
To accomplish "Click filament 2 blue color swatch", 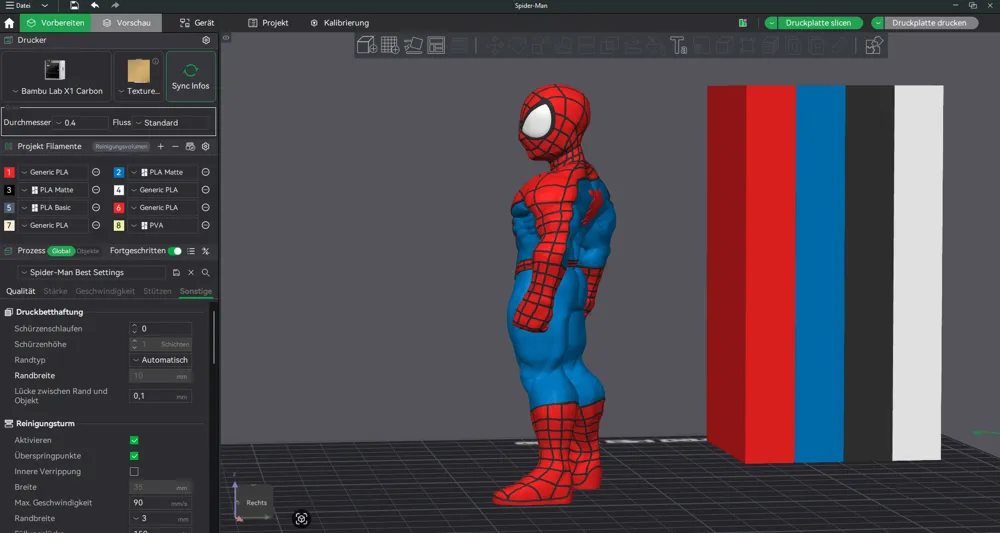I will click(119, 172).
